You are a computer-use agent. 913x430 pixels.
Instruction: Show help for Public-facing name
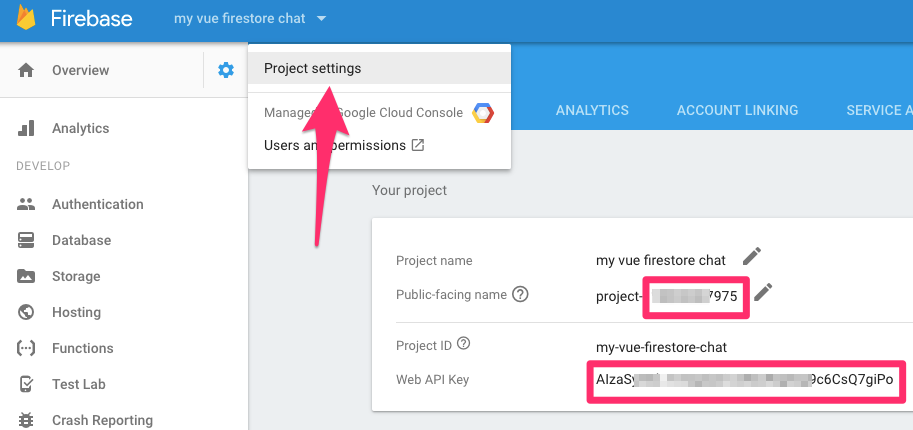pos(520,294)
